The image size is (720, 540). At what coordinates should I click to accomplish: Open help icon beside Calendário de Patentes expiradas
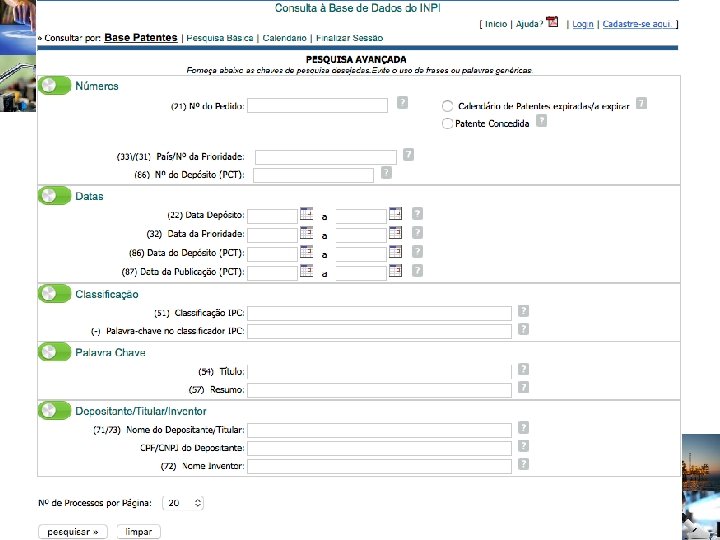[641, 103]
